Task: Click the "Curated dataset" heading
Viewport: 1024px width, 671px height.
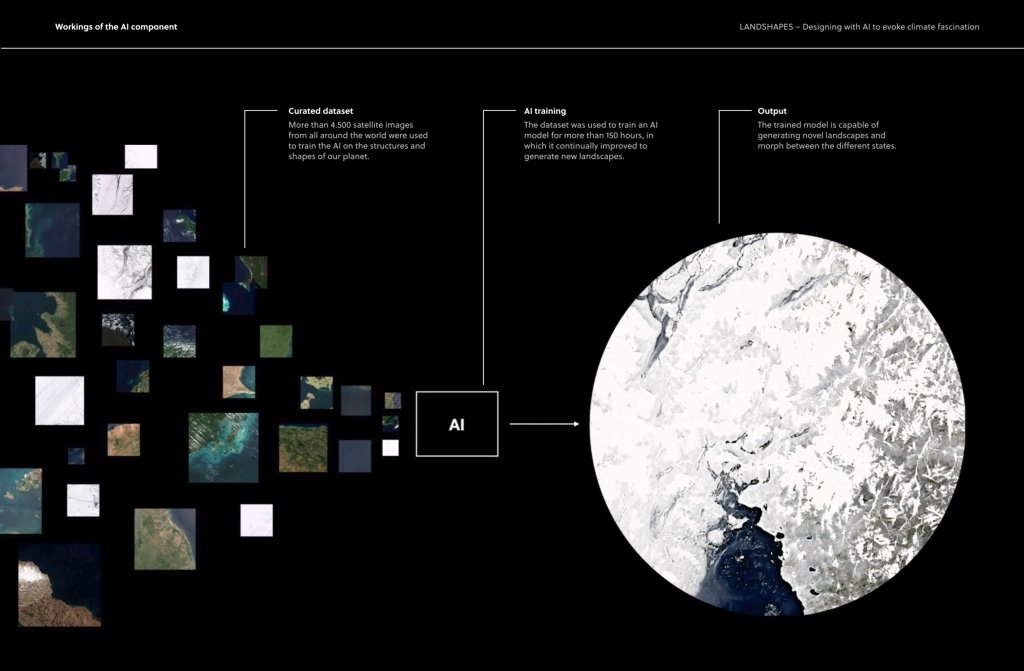Action: [x=321, y=111]
